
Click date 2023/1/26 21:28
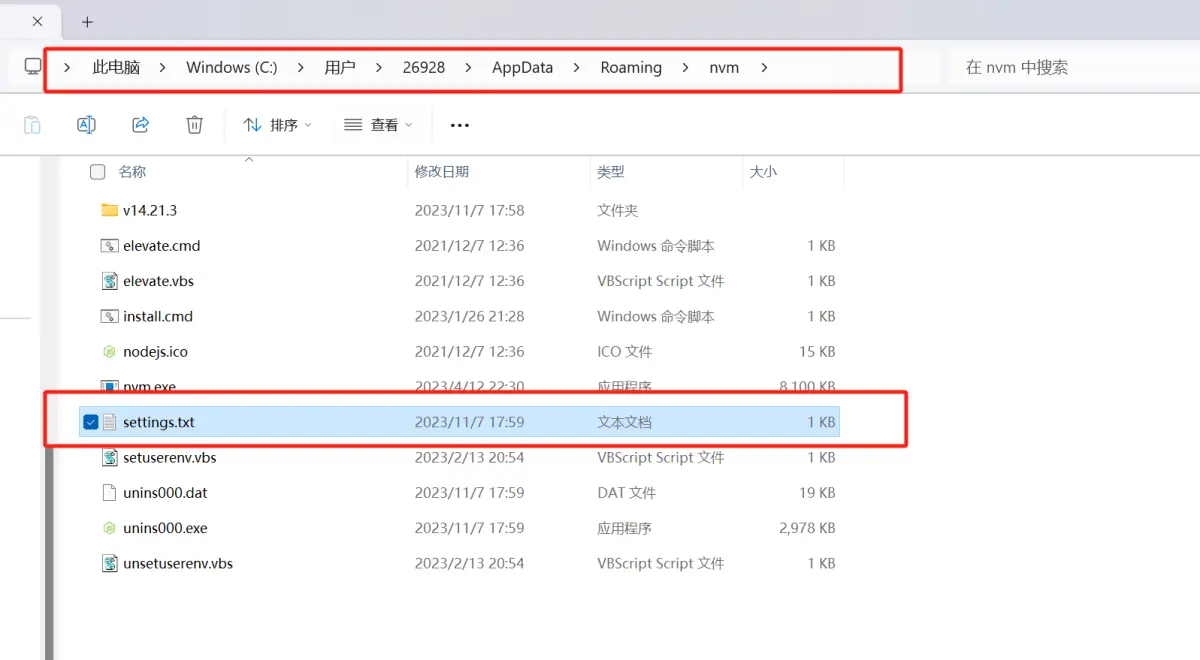469,316
